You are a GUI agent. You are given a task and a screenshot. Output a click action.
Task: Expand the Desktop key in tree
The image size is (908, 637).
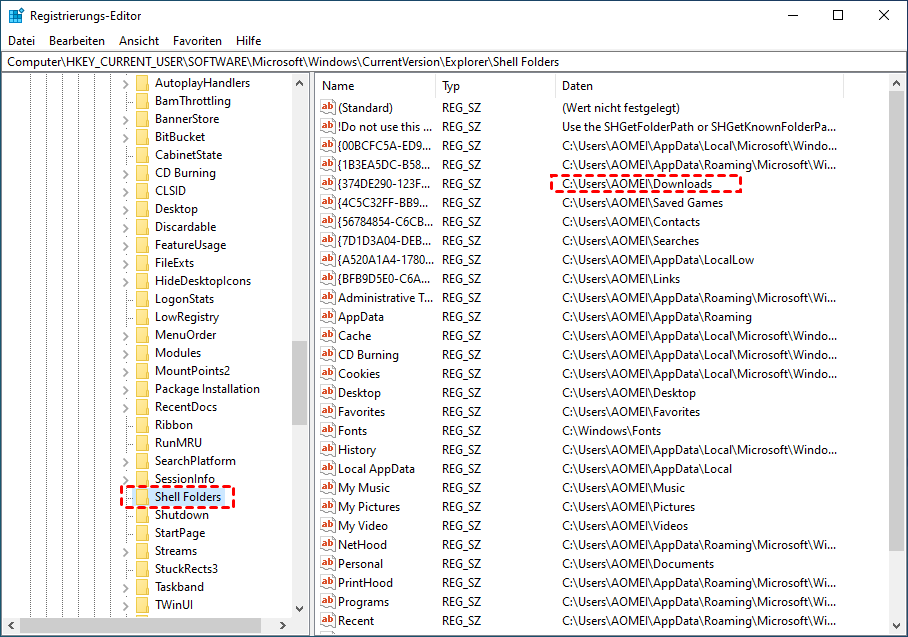point(125,210)
